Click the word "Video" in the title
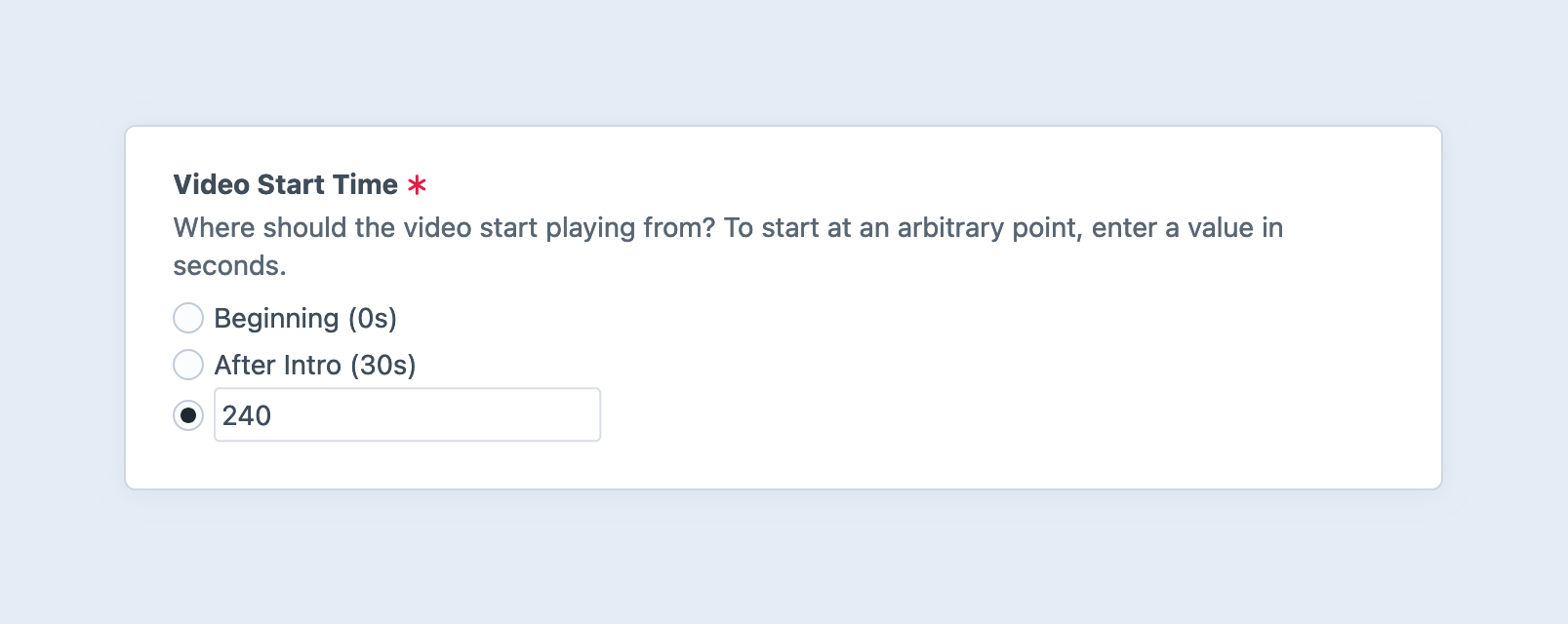This screenshot has height=624, width=1568. click(x=212, y=184)
